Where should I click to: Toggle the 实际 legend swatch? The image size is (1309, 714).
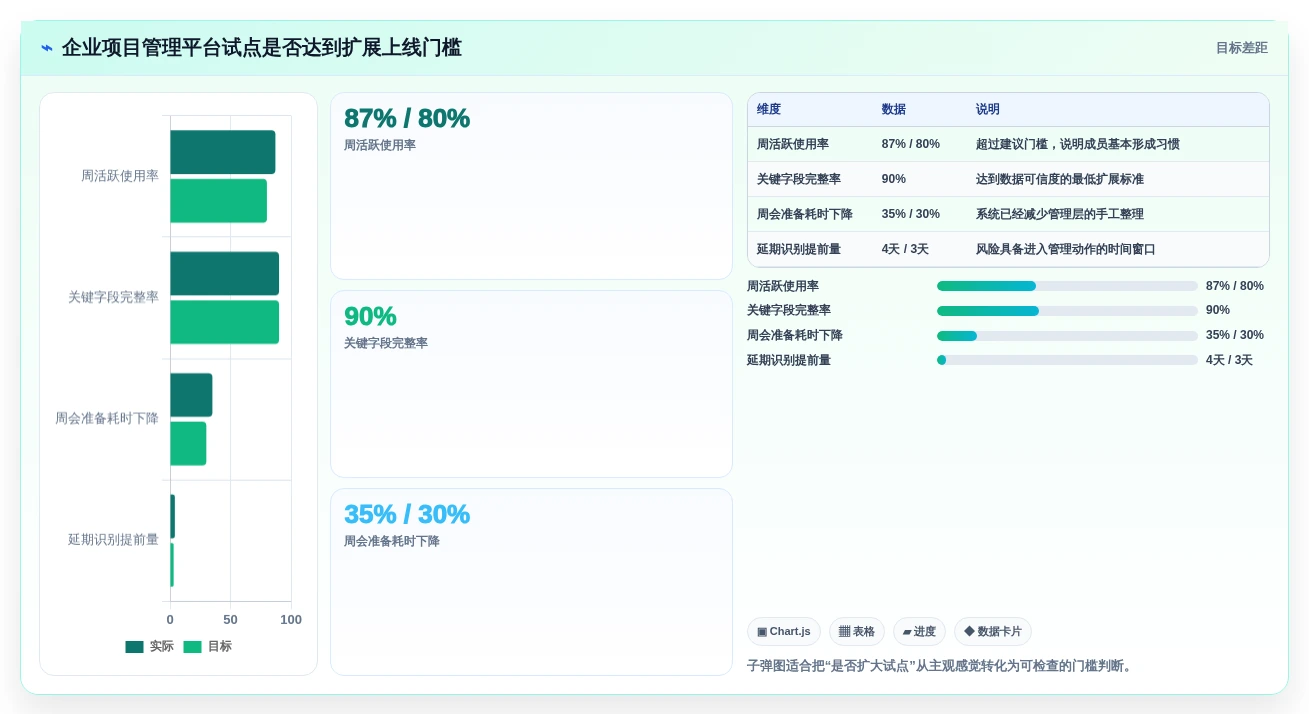(134, 647)
